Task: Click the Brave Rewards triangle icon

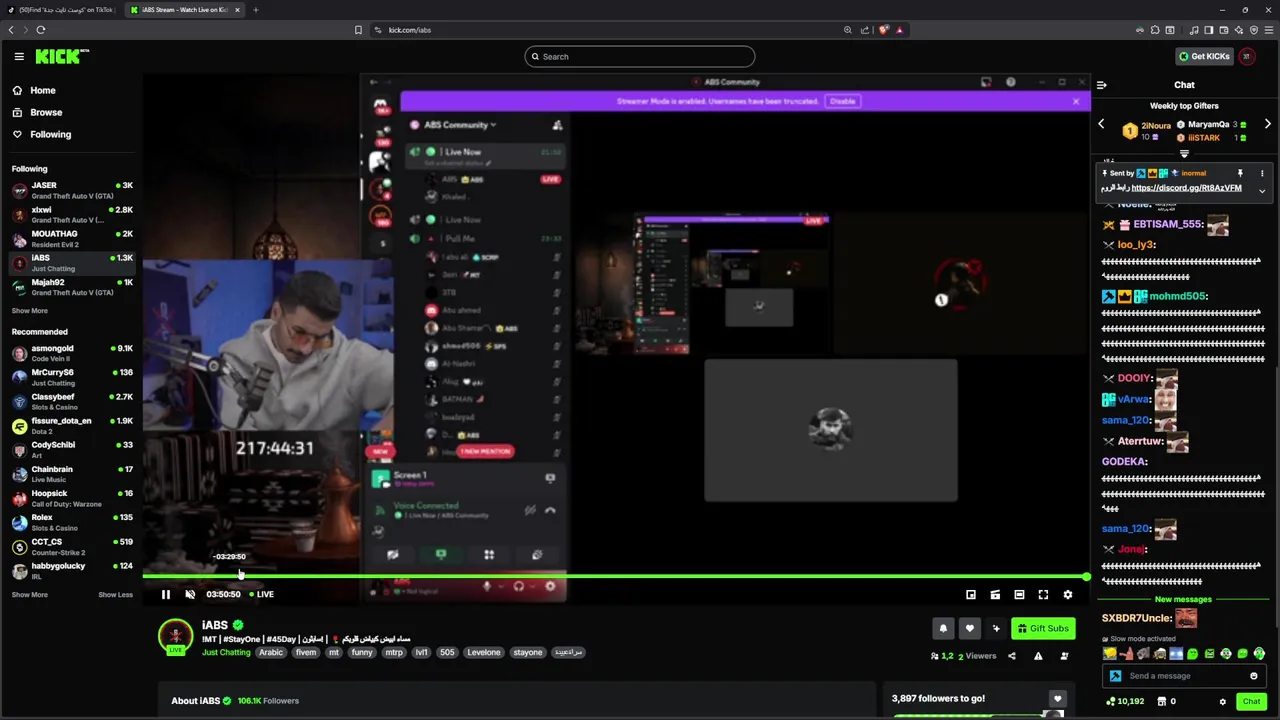Action: click(x=899, y=30)
